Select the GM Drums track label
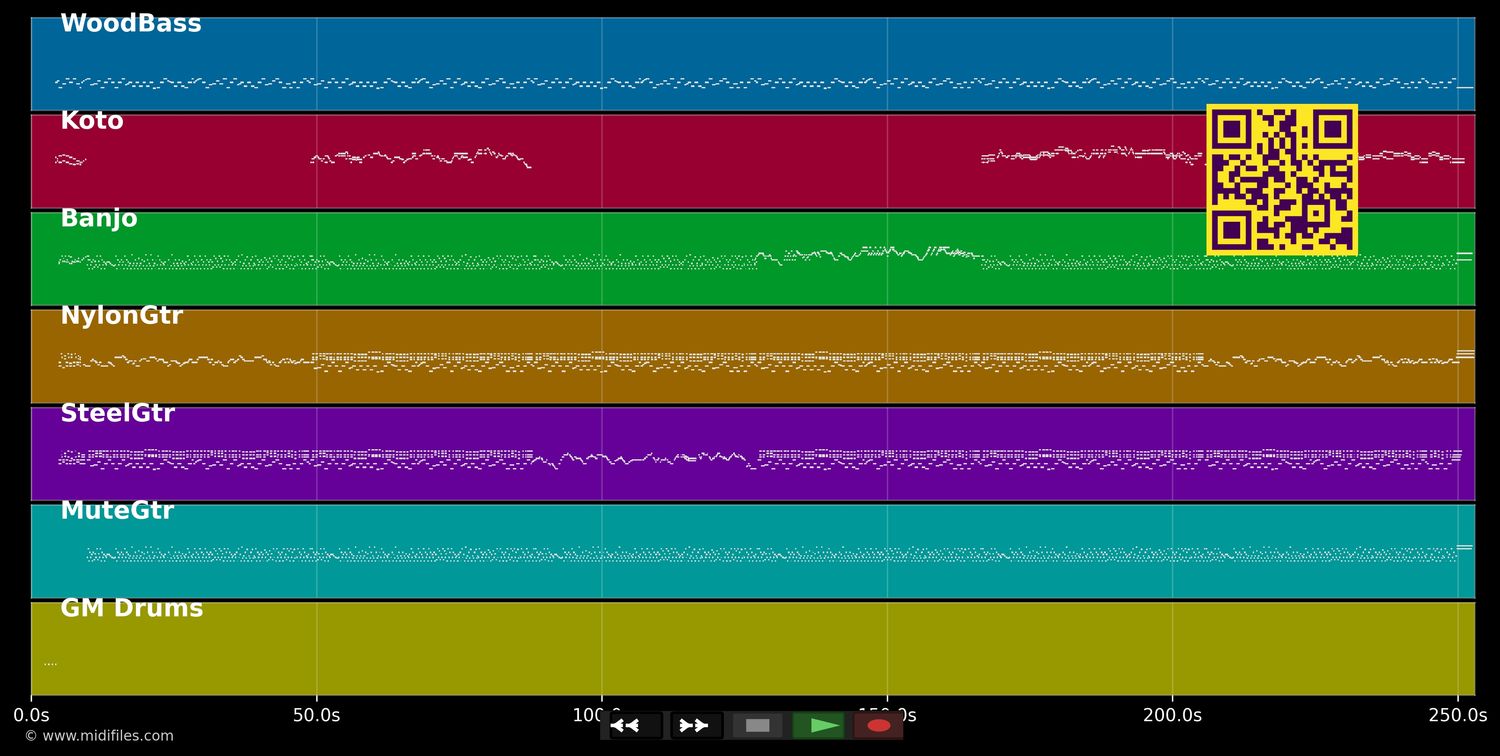1500x756 pixels. tap(132, 609)
